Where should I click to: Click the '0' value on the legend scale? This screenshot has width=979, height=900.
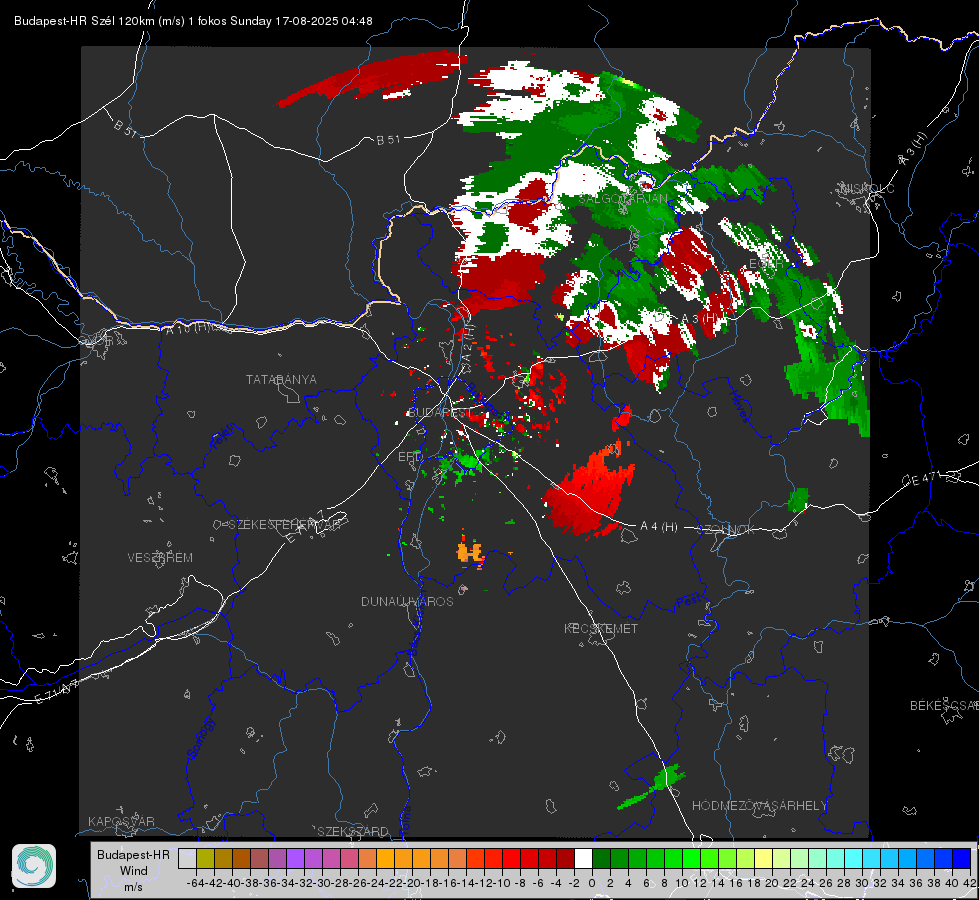click(592, 883)
